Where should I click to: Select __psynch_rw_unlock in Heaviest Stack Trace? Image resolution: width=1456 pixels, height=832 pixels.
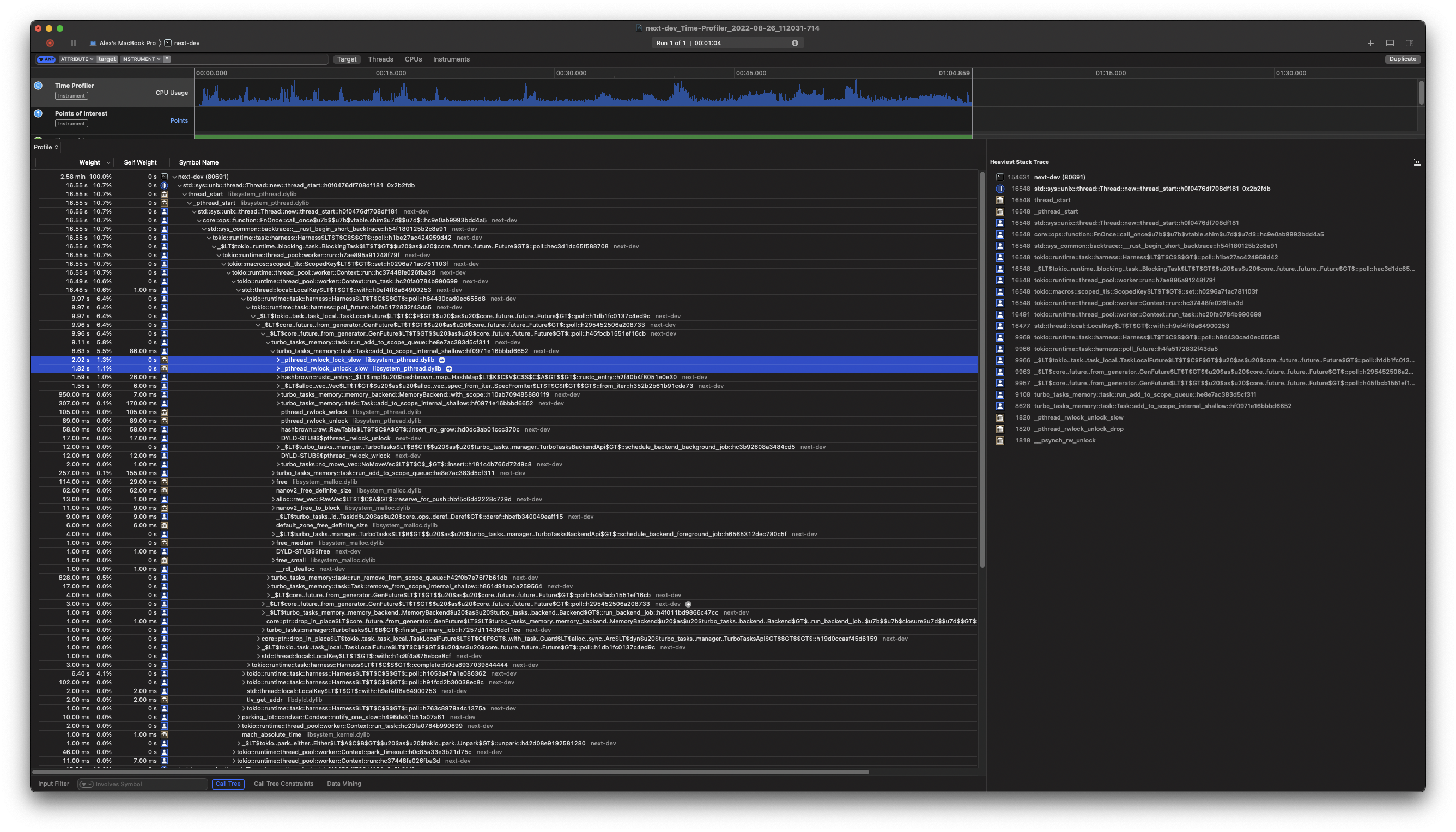[x=1065, y=441]
